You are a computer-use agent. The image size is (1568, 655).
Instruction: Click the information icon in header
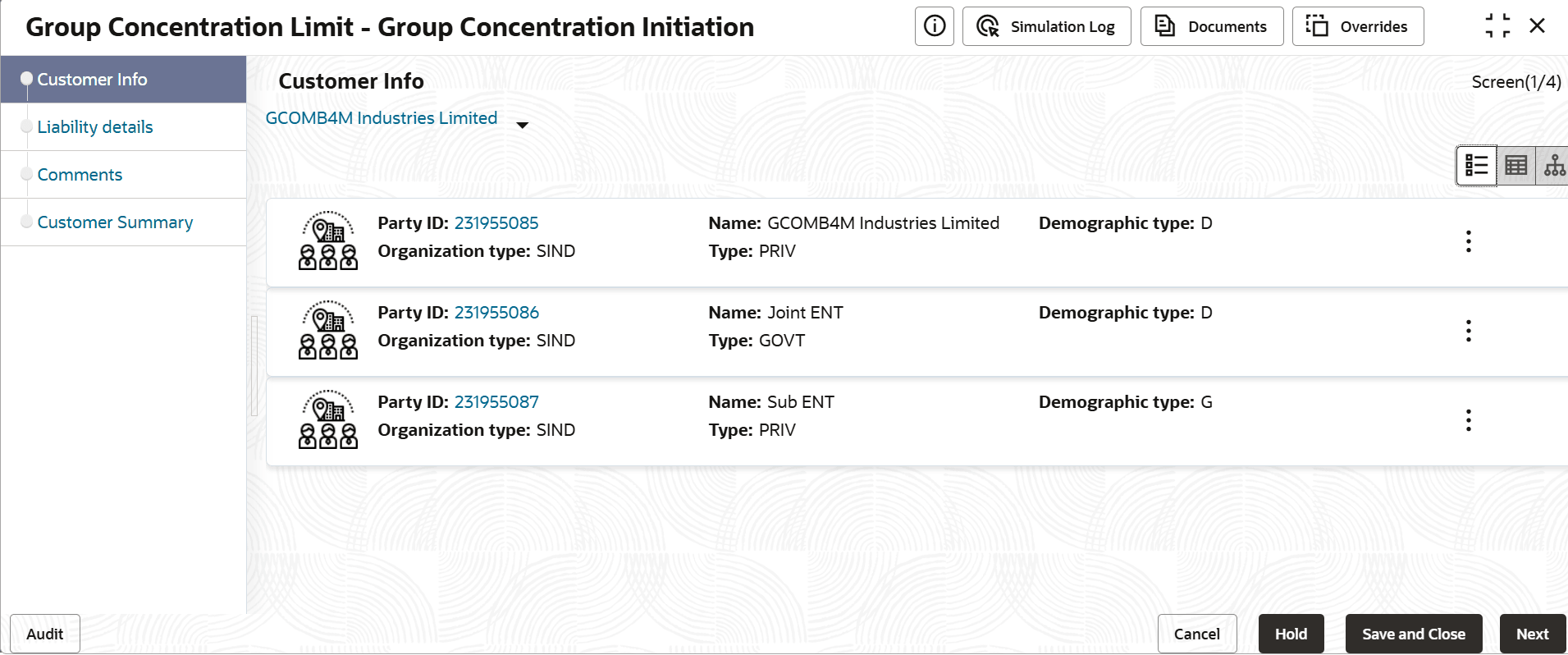pos(934,26)
